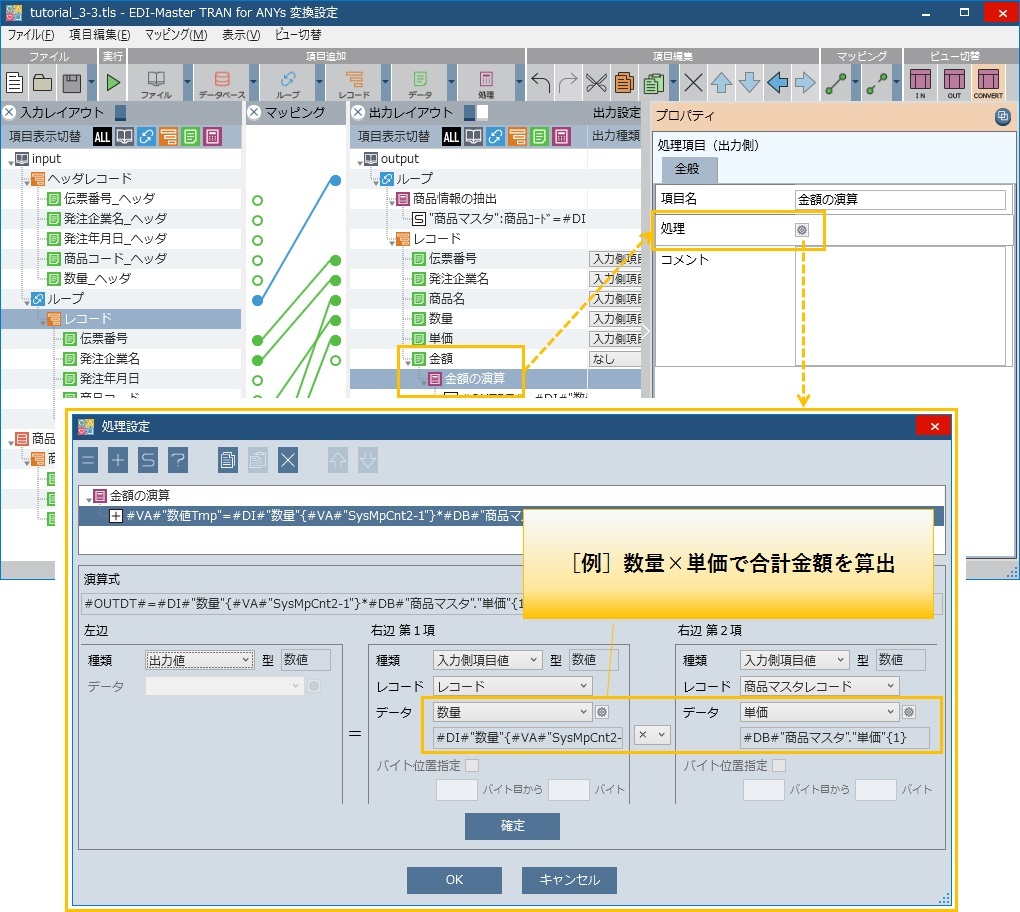Open the operator × dropdown
Image resolution: width=1020 pixels, height=912 pixels.
[x=651, y=735]
